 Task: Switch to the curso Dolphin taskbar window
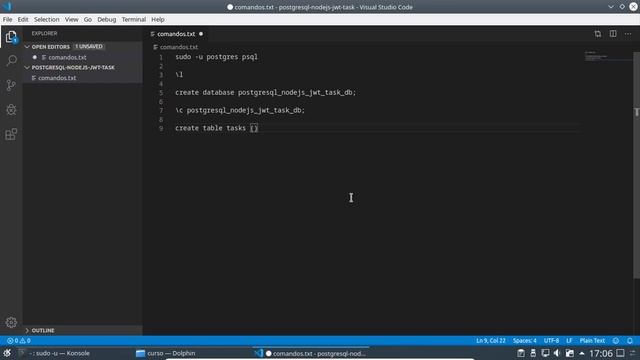tap(171, 353)
